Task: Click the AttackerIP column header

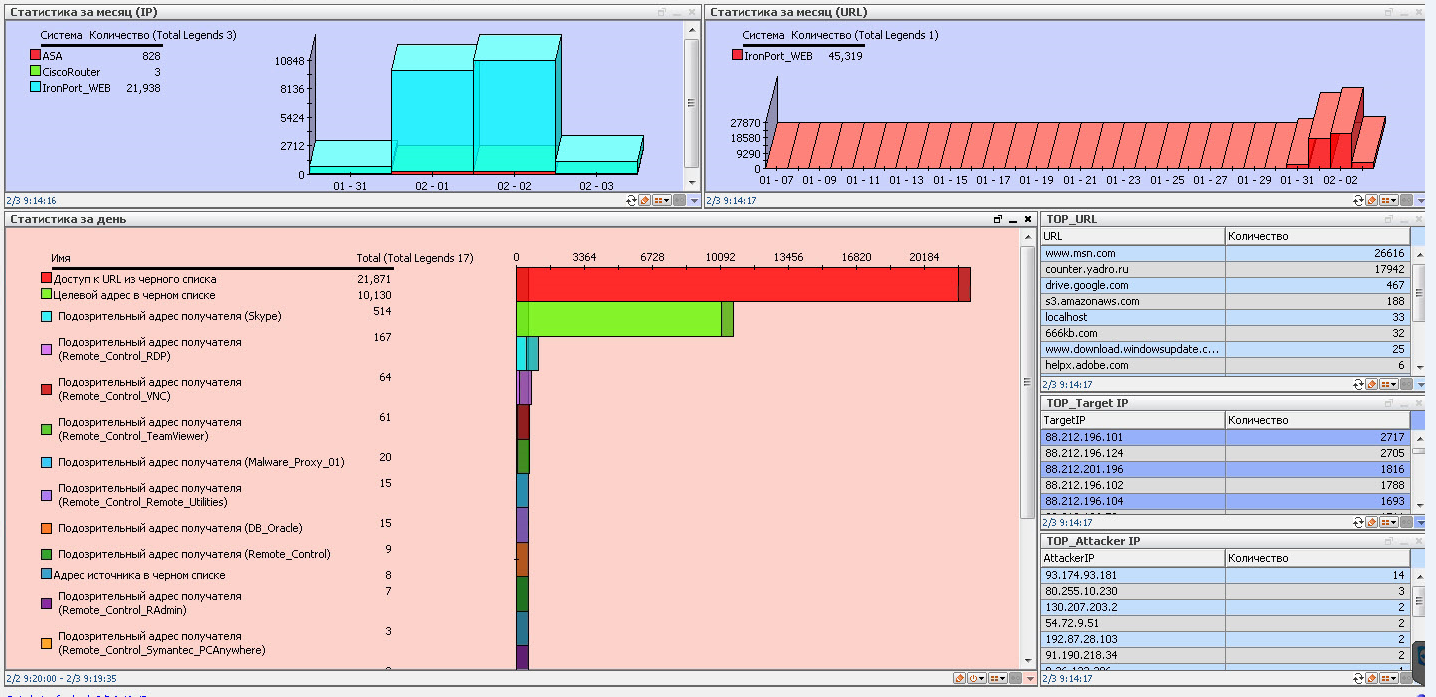Action: pos(1132,558)
